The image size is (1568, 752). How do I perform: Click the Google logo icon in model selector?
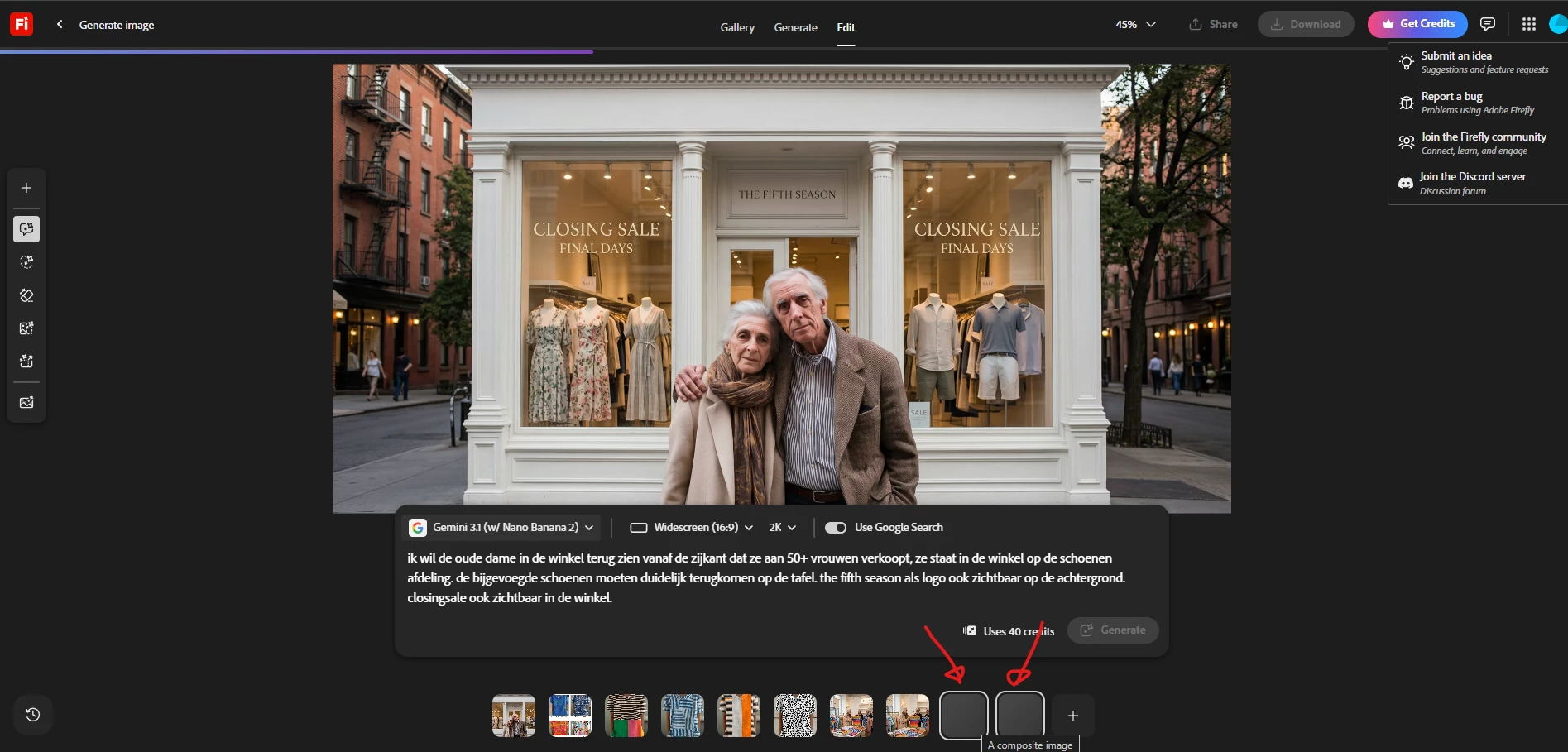click(418, 528)
